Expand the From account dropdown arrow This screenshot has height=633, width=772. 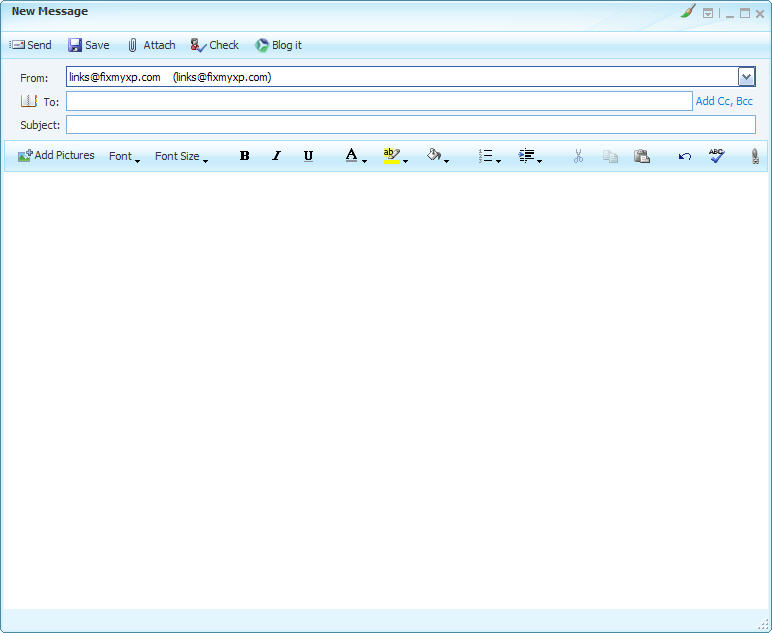click(x=746, y=77)
